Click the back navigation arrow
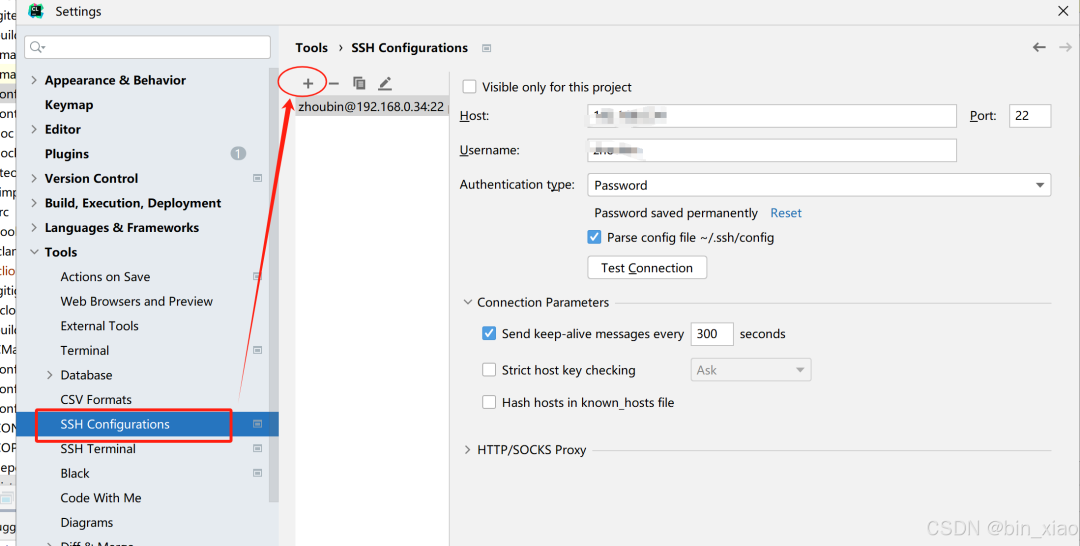 1039,47
